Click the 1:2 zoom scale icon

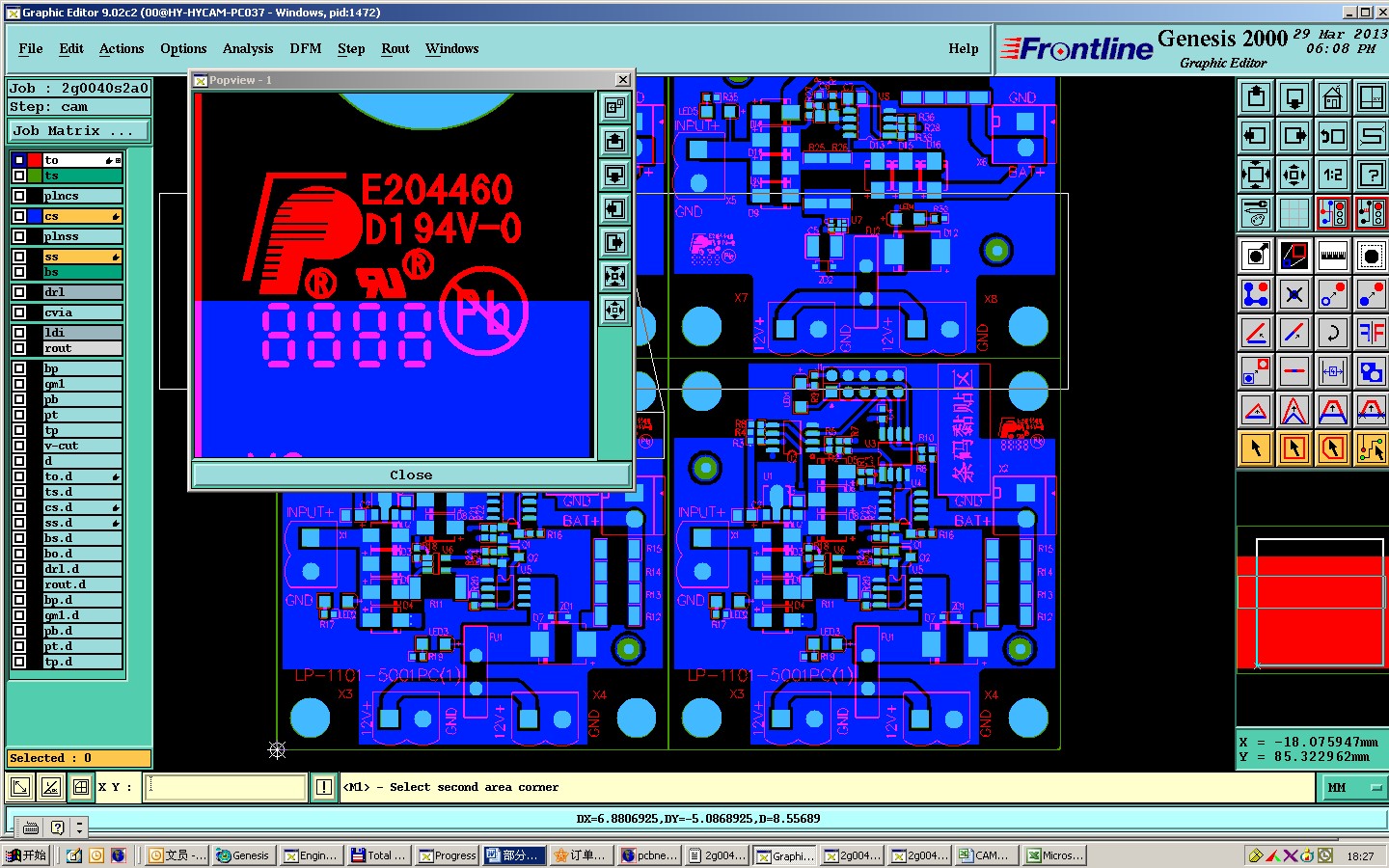(x=1333, y=175)
